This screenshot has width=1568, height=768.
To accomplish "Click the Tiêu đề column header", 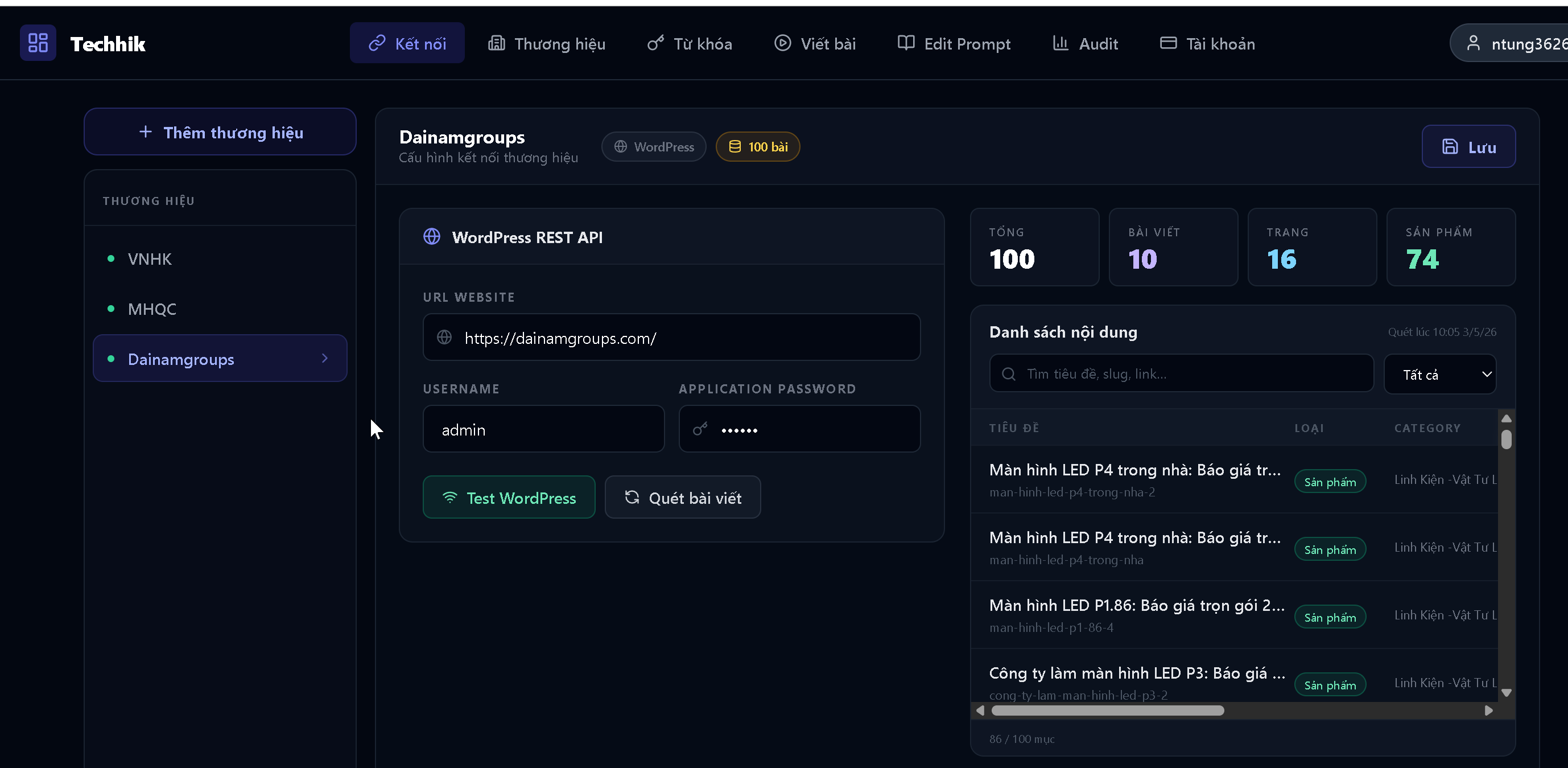I will 1014,428.
